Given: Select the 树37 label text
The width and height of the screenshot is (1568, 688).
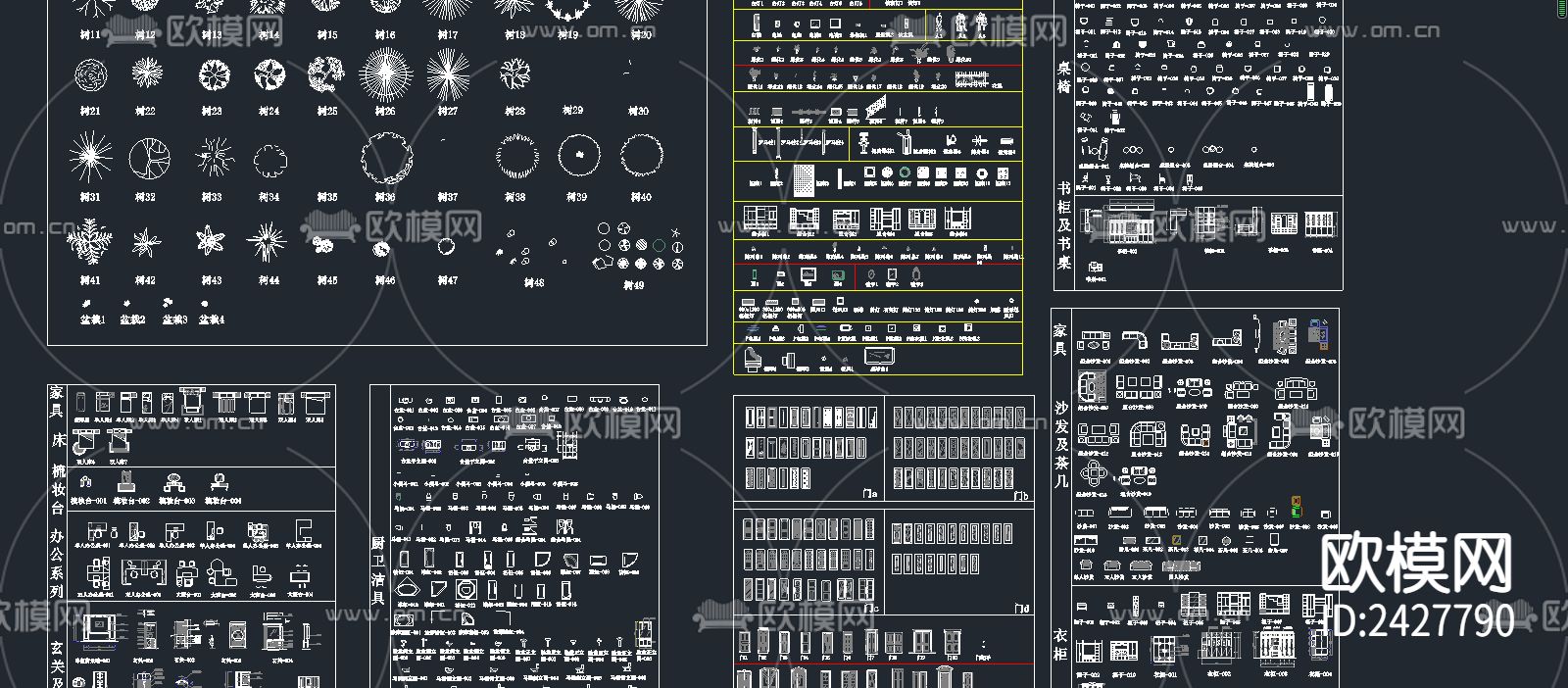Looking at the screenshot, I should click(448, 197).
